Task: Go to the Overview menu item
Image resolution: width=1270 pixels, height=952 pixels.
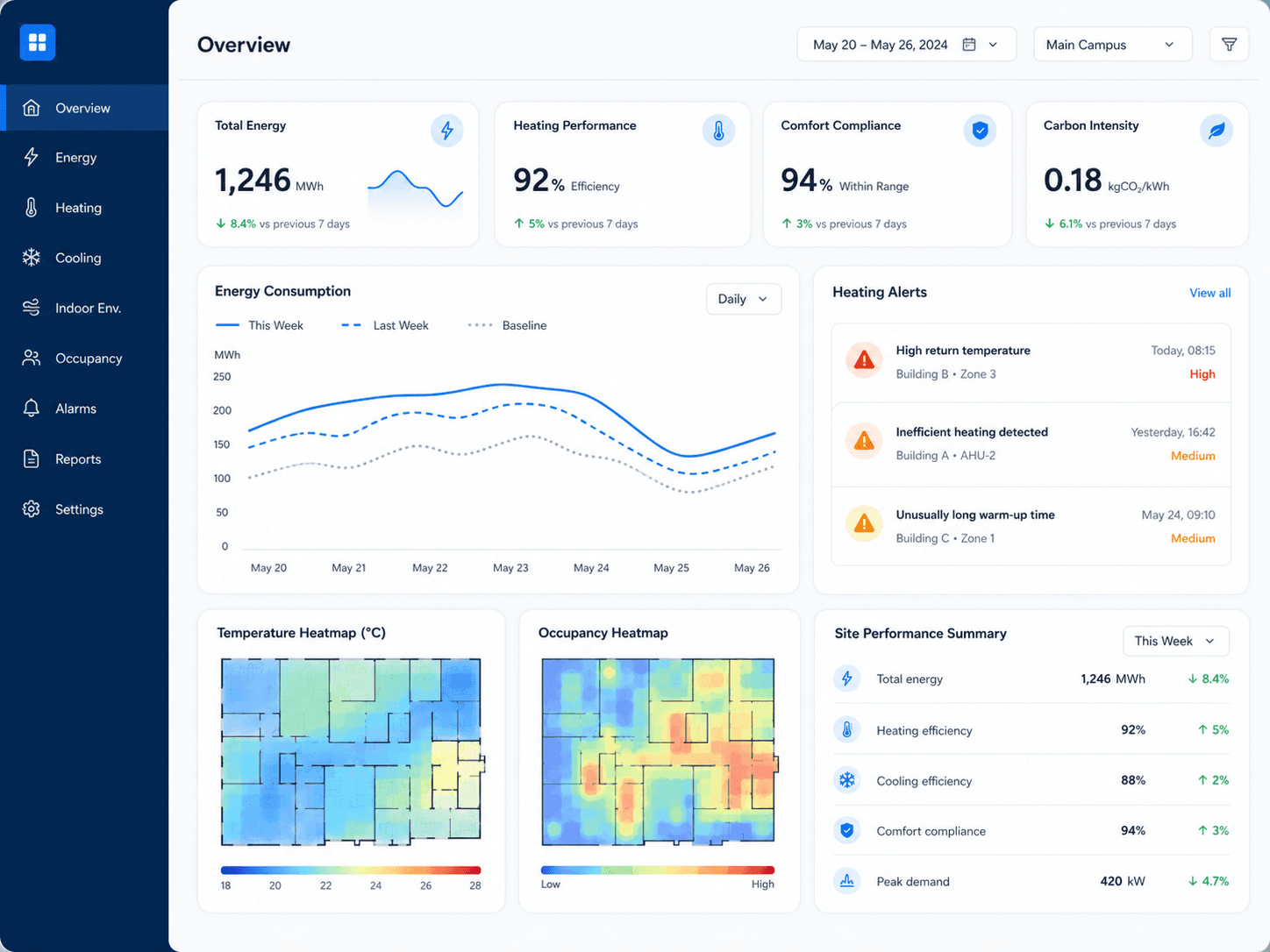Action: click(84, 108)
